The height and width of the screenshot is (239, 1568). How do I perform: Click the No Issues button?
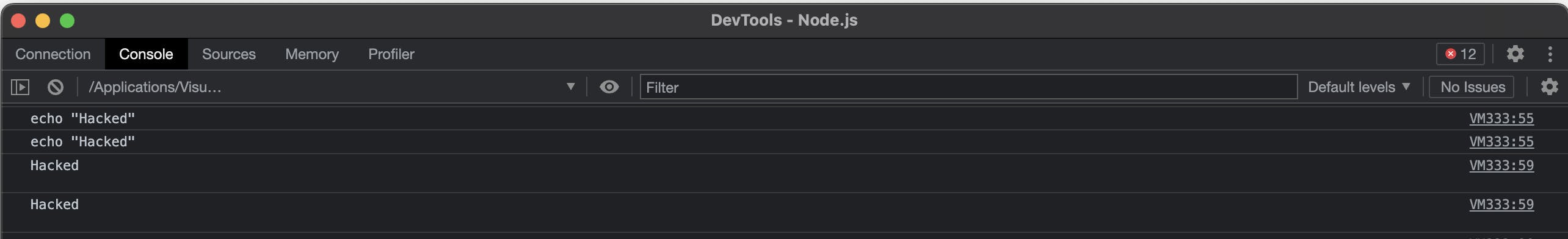pos(1472,87)
